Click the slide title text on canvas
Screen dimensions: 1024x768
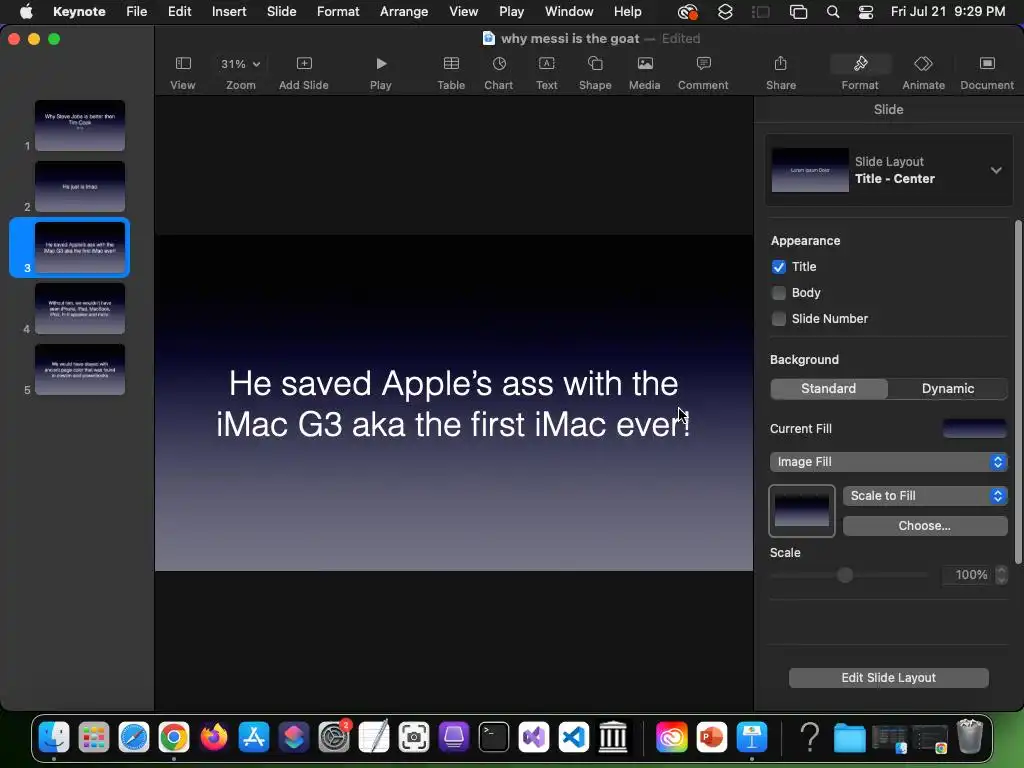[453, 404]
